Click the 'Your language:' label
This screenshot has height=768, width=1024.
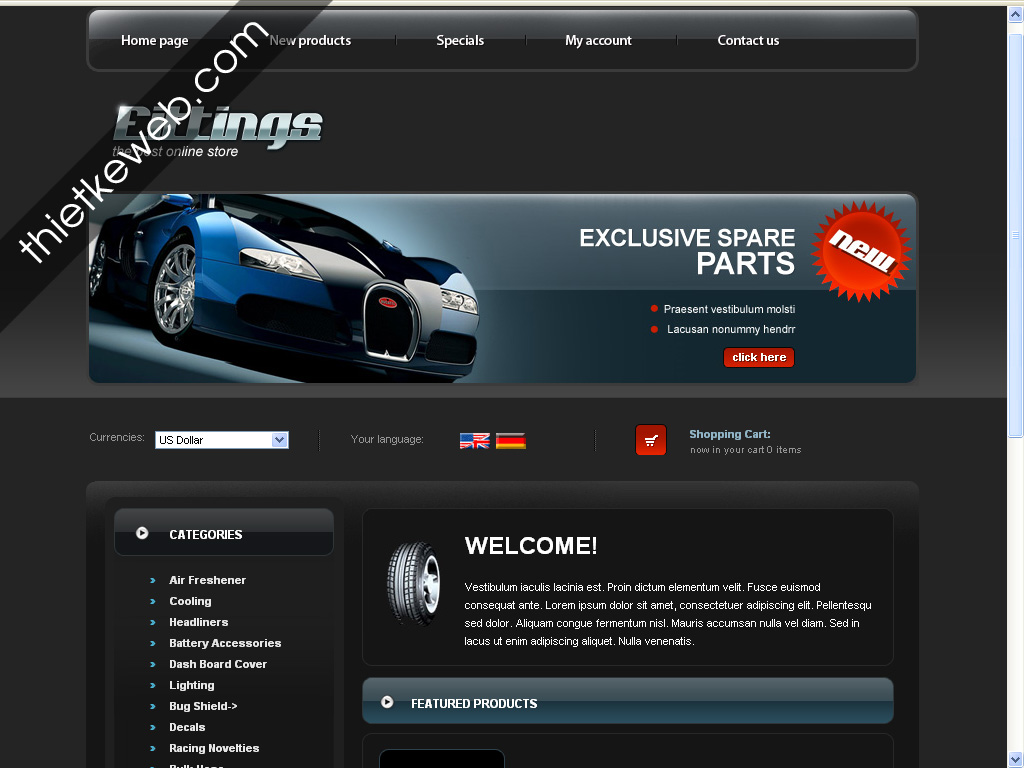[x=387, y=439]
